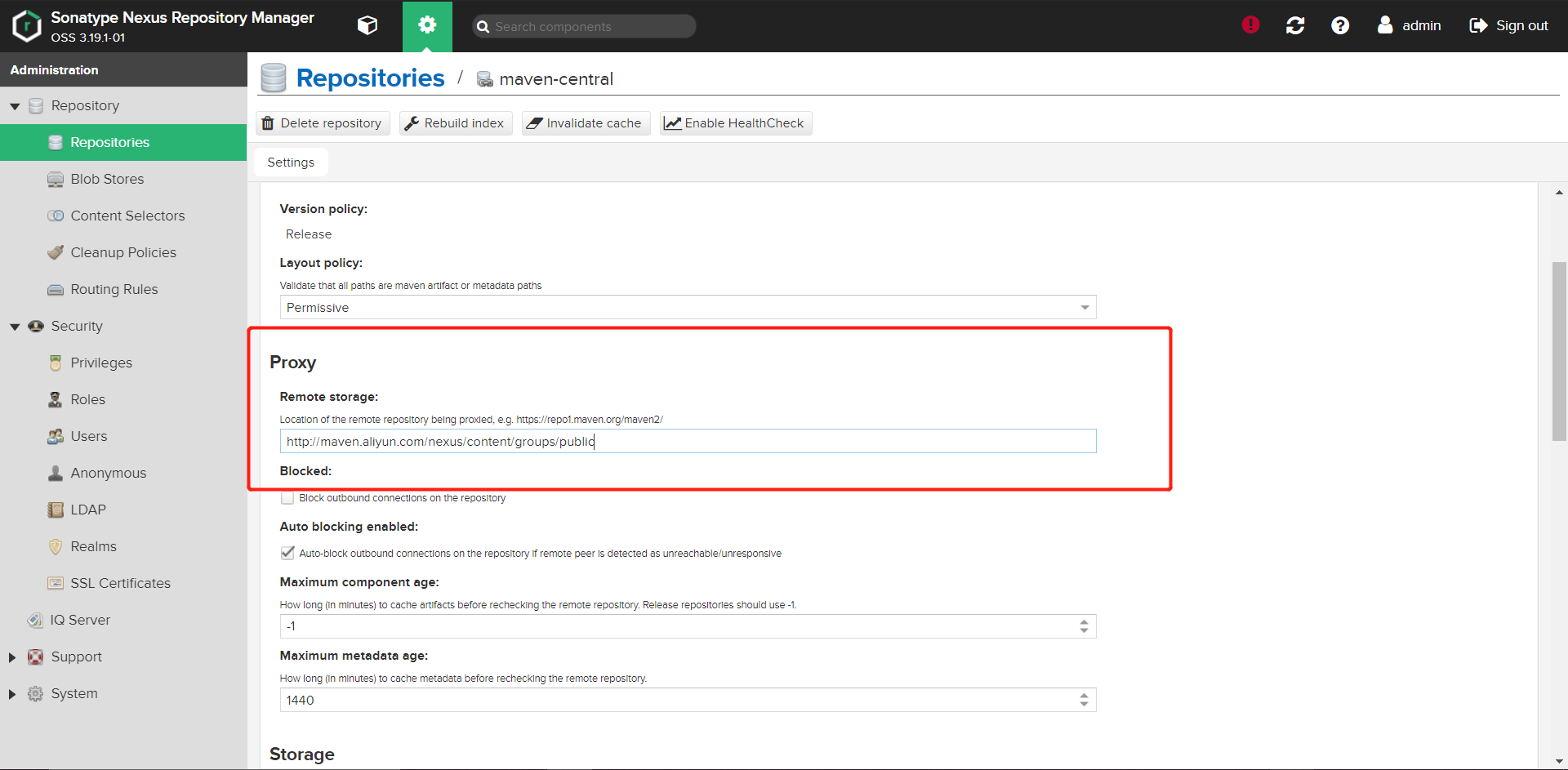This screenshot has height=770, width=1568.
Task: Click the Nexus hexagon logo
Action: (x=27, y=25)
